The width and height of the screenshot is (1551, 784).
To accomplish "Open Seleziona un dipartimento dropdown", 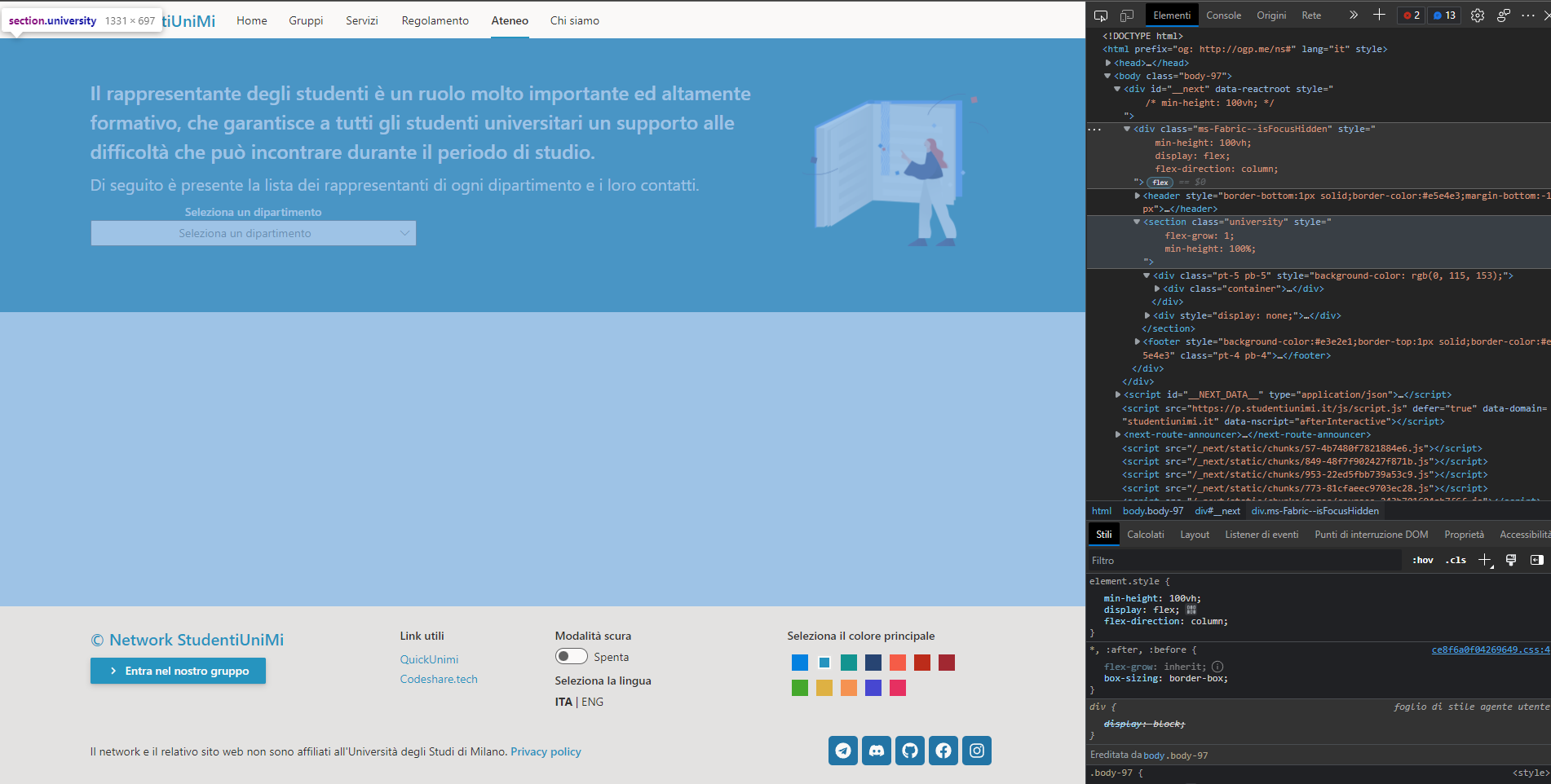I will pyautogui.click(x=254, y=233).
